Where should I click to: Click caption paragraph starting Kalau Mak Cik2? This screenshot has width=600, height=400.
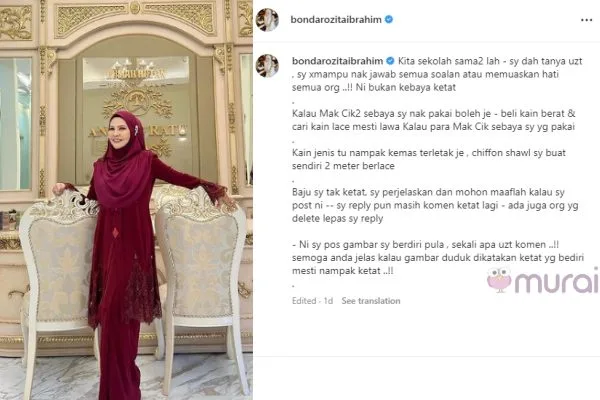[434, 120]
